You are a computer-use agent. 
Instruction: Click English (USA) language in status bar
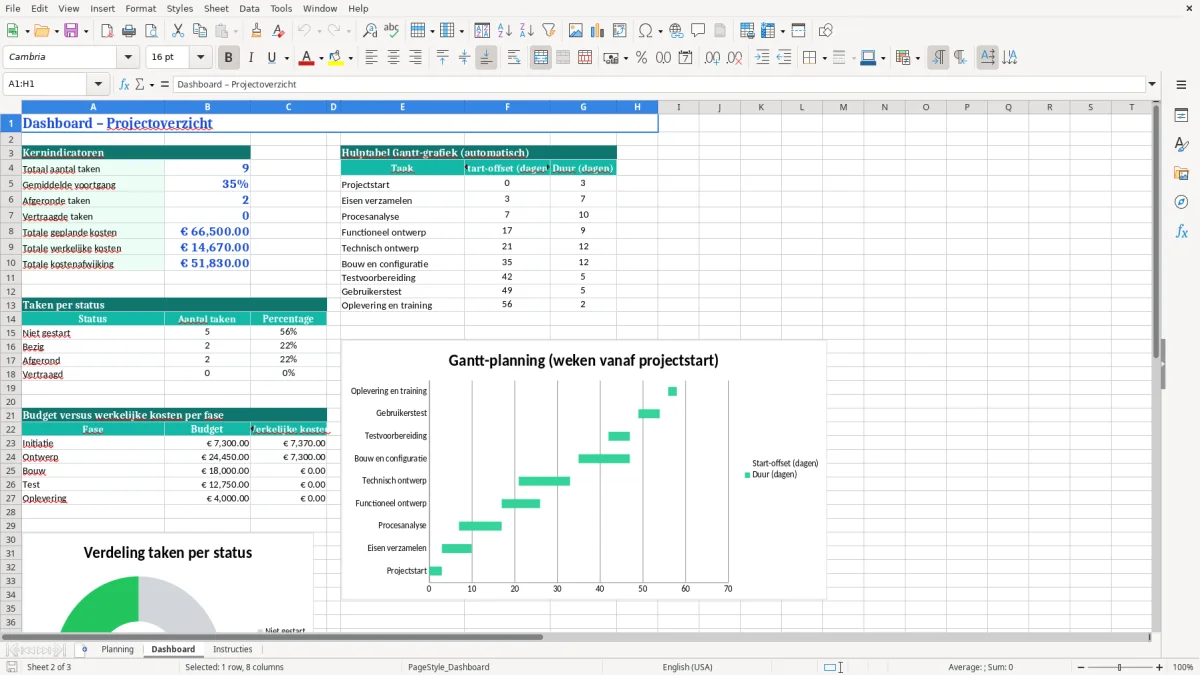pos(687,667)
